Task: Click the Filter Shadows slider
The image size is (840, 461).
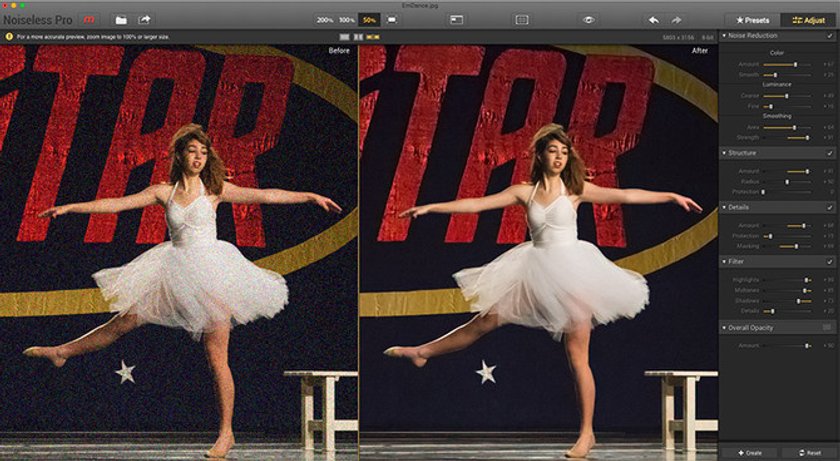Action: 786,301
